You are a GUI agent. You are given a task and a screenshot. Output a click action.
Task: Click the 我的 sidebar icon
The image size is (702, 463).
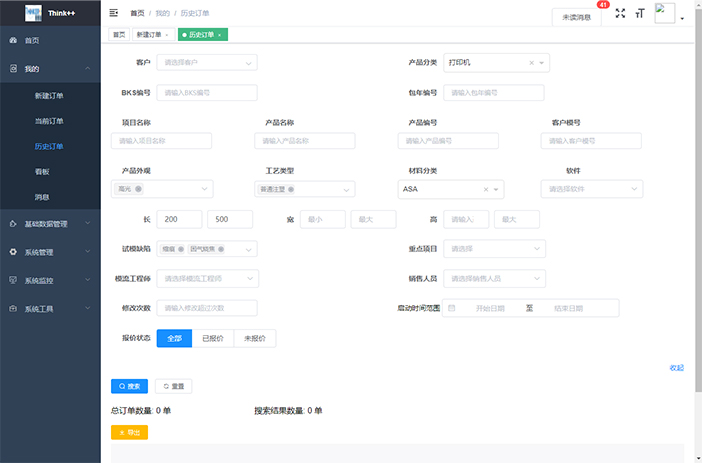pyautogui.click(x=13, y=69)
